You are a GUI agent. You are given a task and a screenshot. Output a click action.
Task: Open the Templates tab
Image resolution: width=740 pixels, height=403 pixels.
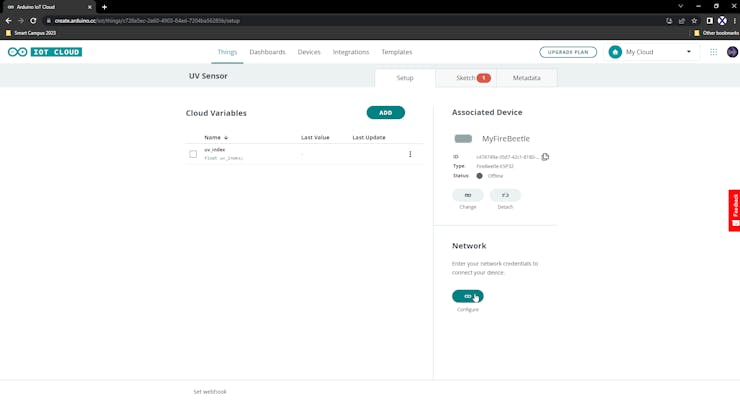point(396,52)
